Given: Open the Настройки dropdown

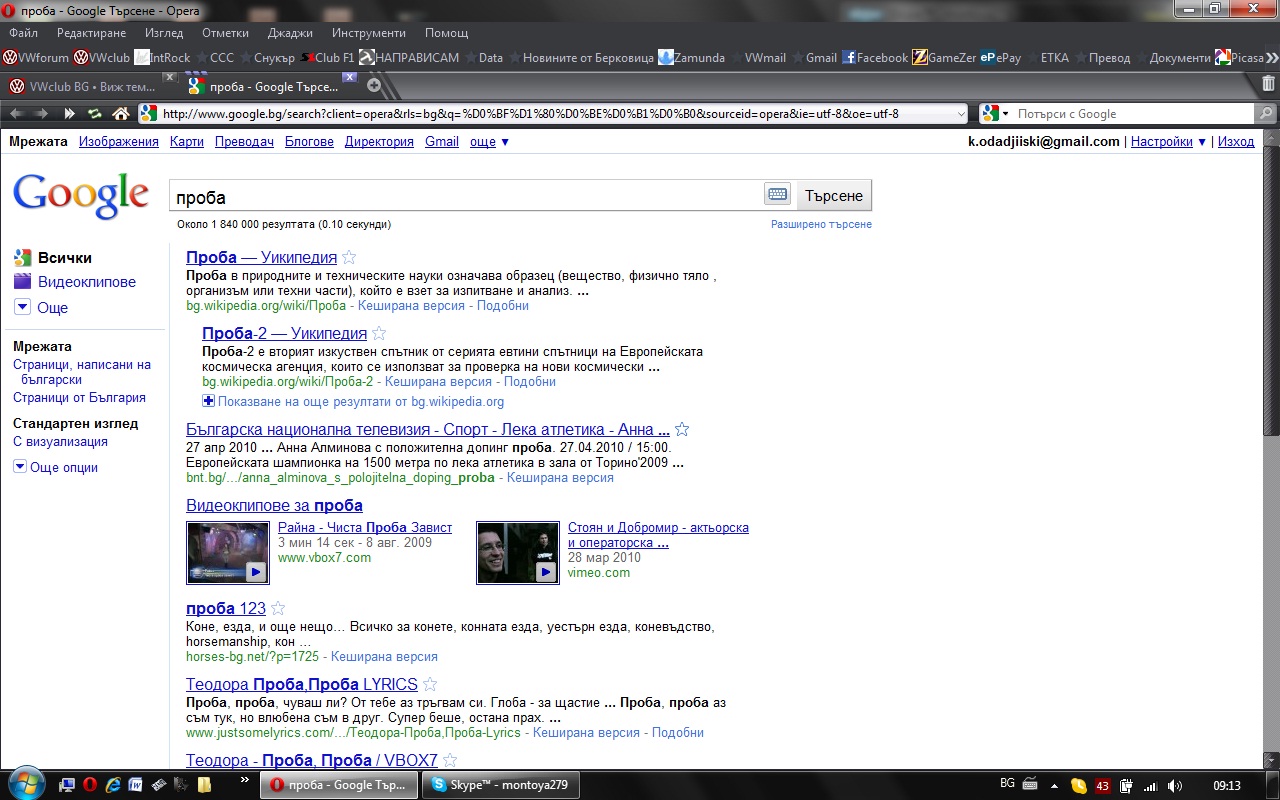Looking at the screenshot, I should click(1168, 142).
